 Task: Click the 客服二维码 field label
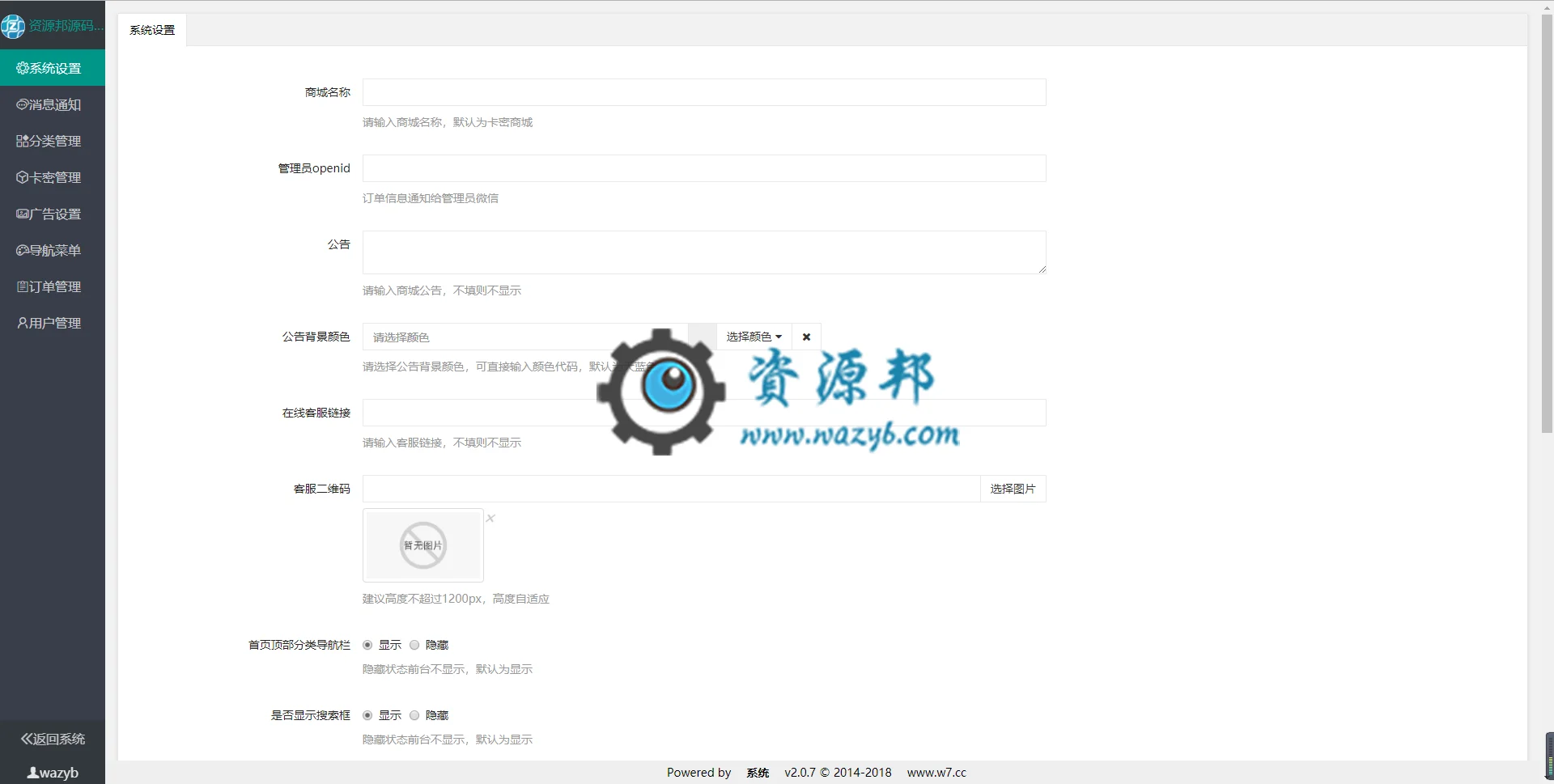tap(322, 489)
